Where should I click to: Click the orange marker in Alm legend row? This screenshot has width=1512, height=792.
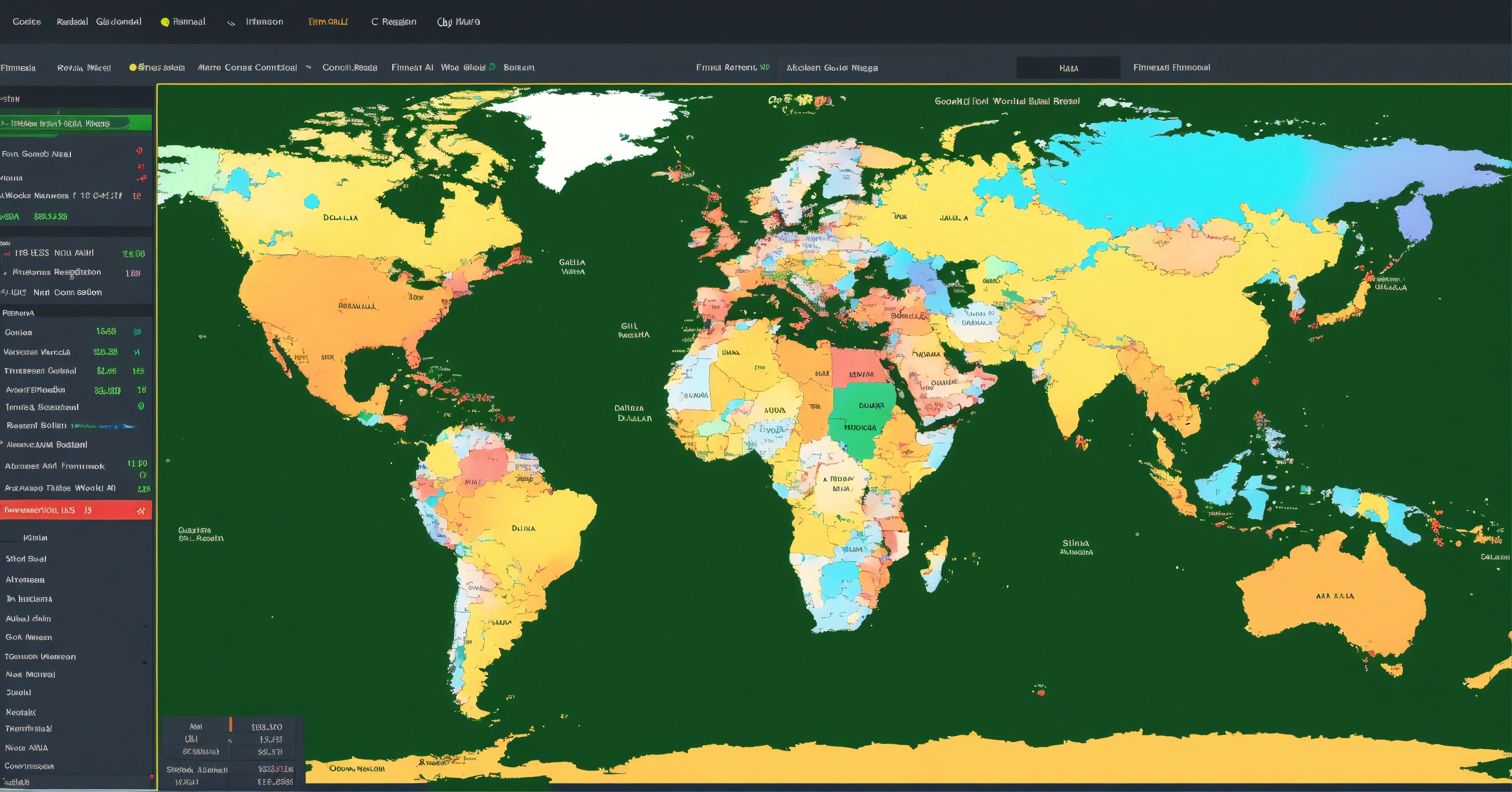(x=231, y=724)
